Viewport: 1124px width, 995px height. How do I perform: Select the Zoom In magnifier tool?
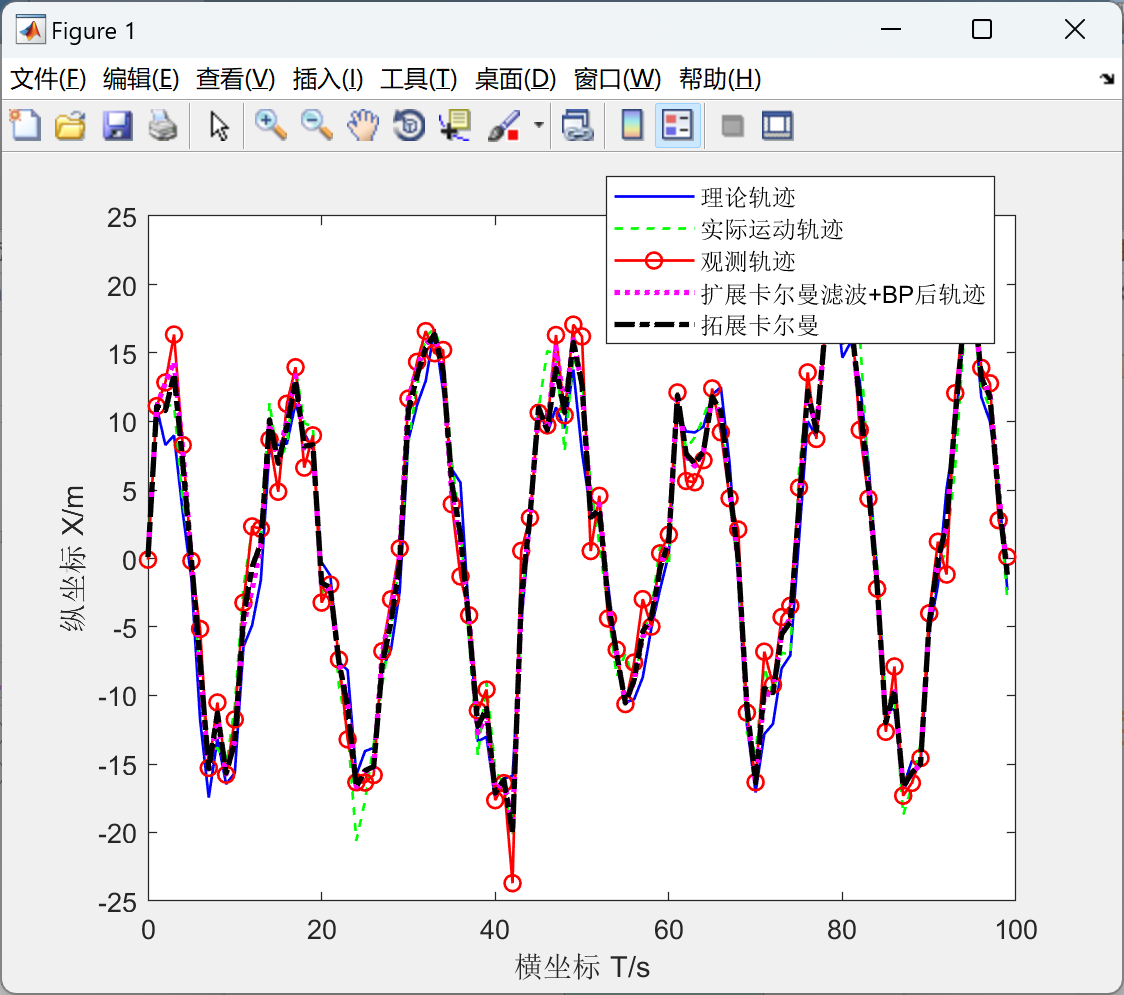[x=270, y=125]
